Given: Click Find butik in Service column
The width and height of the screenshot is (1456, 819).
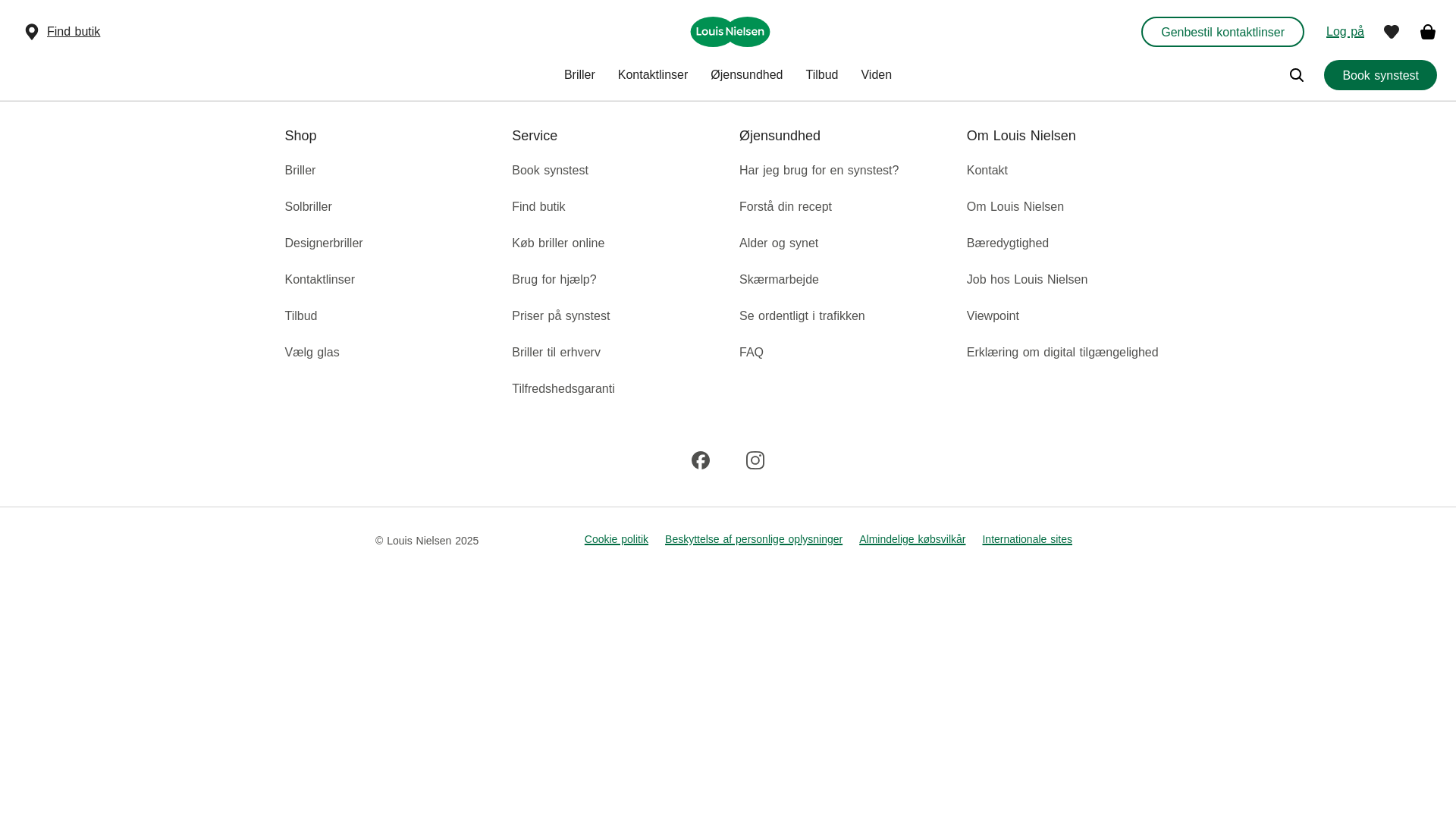Looking at the screenshot, I should 538,207.
